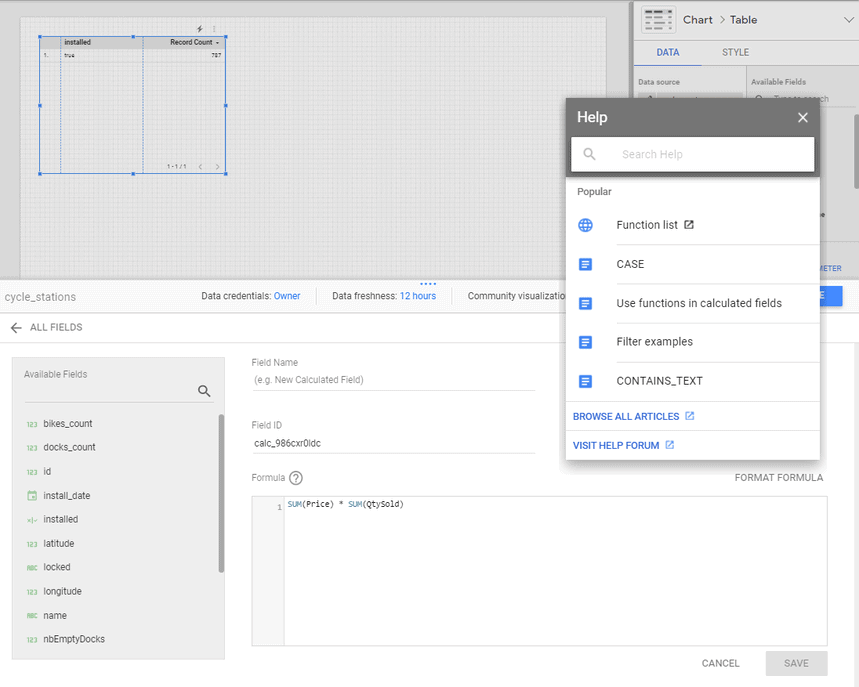Click the table chart type icon
The width and height of the screenshot is (859, 687).
click(x=658, y=20)
